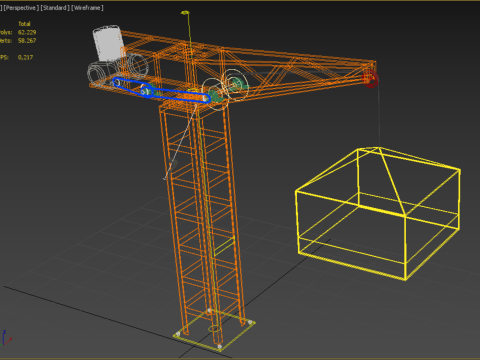
Task: Open the [Perspective] viewport label menu
Action: 21,8
